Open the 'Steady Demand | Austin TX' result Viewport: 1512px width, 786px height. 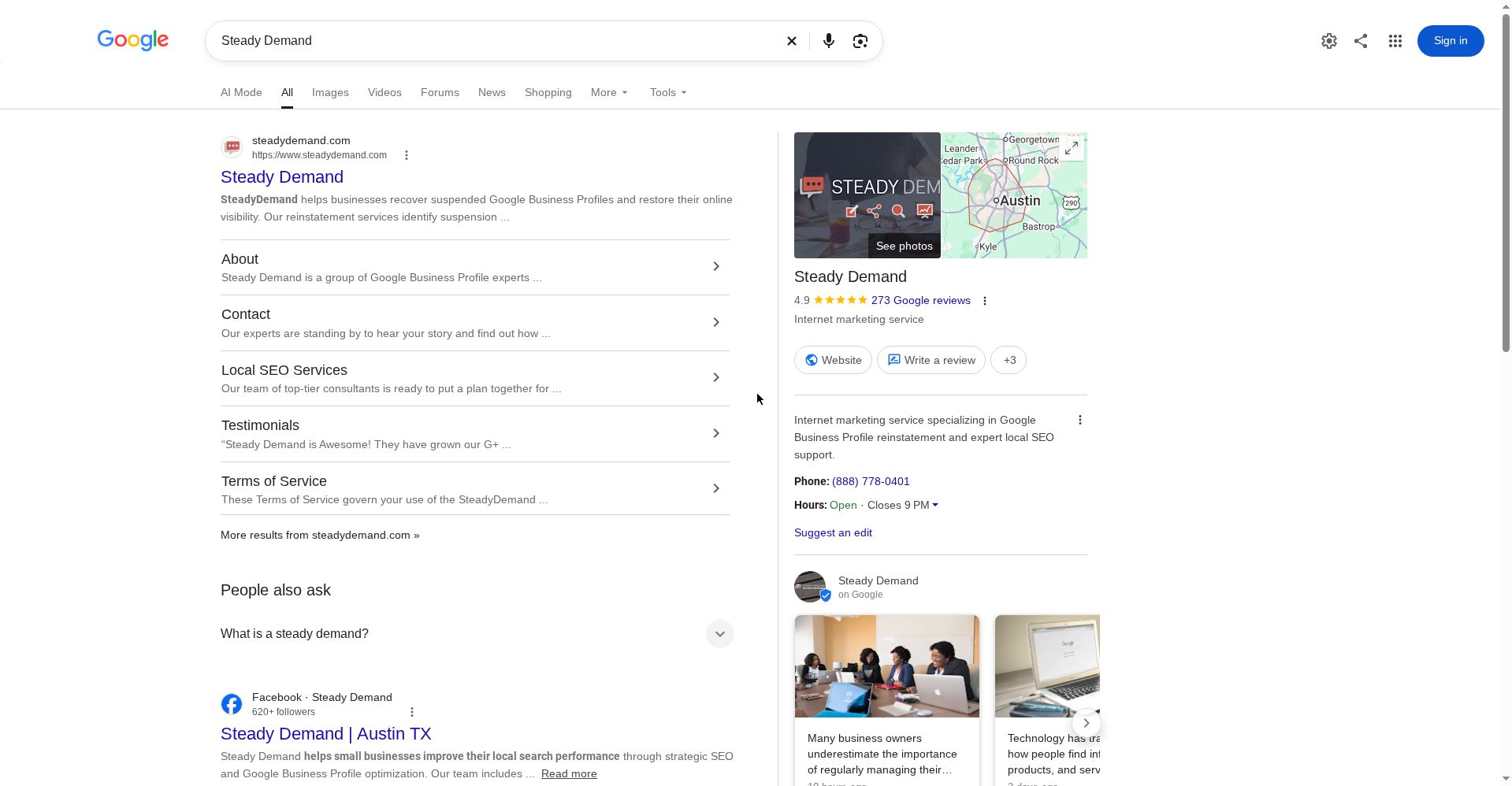click(x=326, y=734)
